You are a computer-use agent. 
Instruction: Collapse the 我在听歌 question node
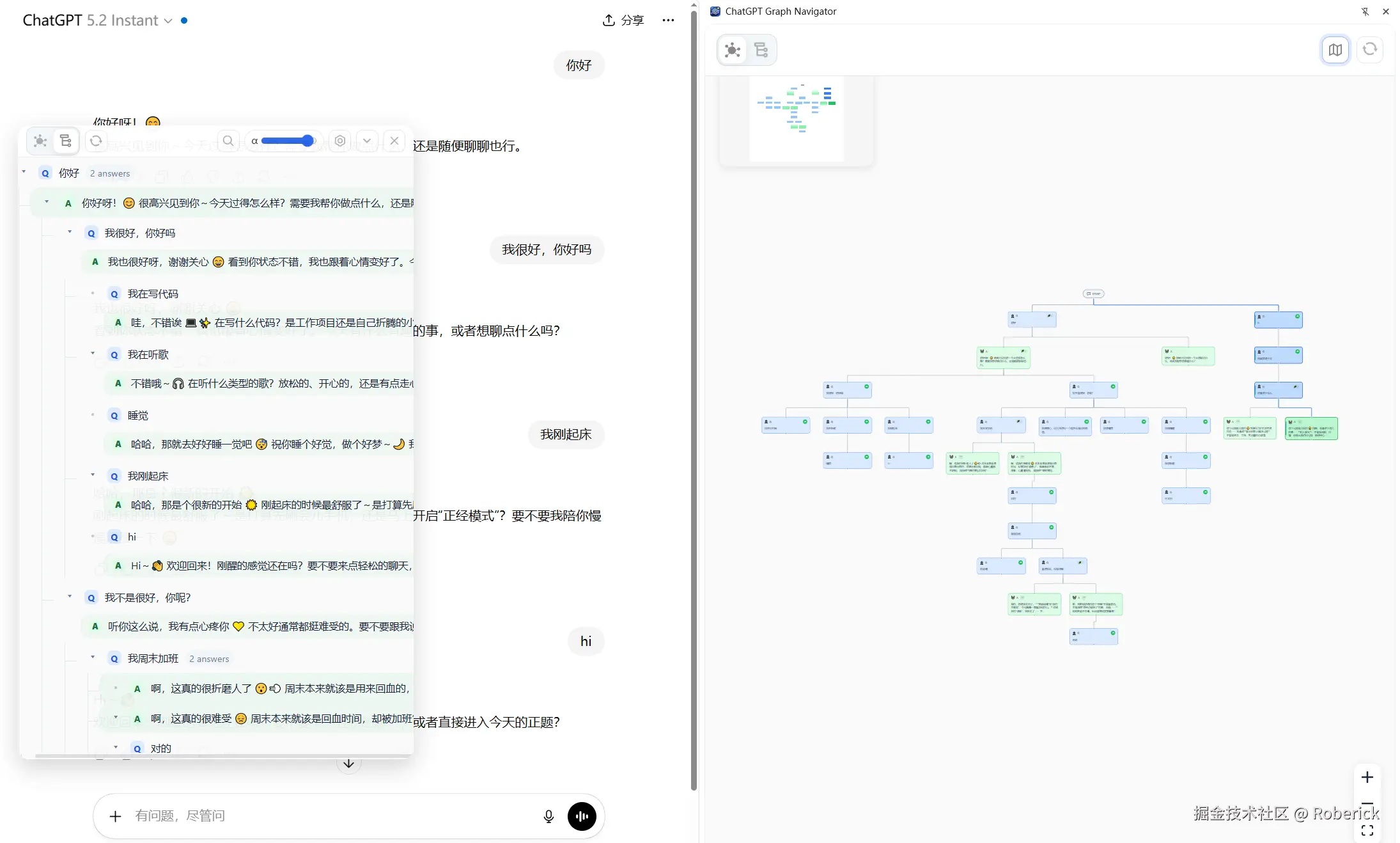click(x=93, y=353)
